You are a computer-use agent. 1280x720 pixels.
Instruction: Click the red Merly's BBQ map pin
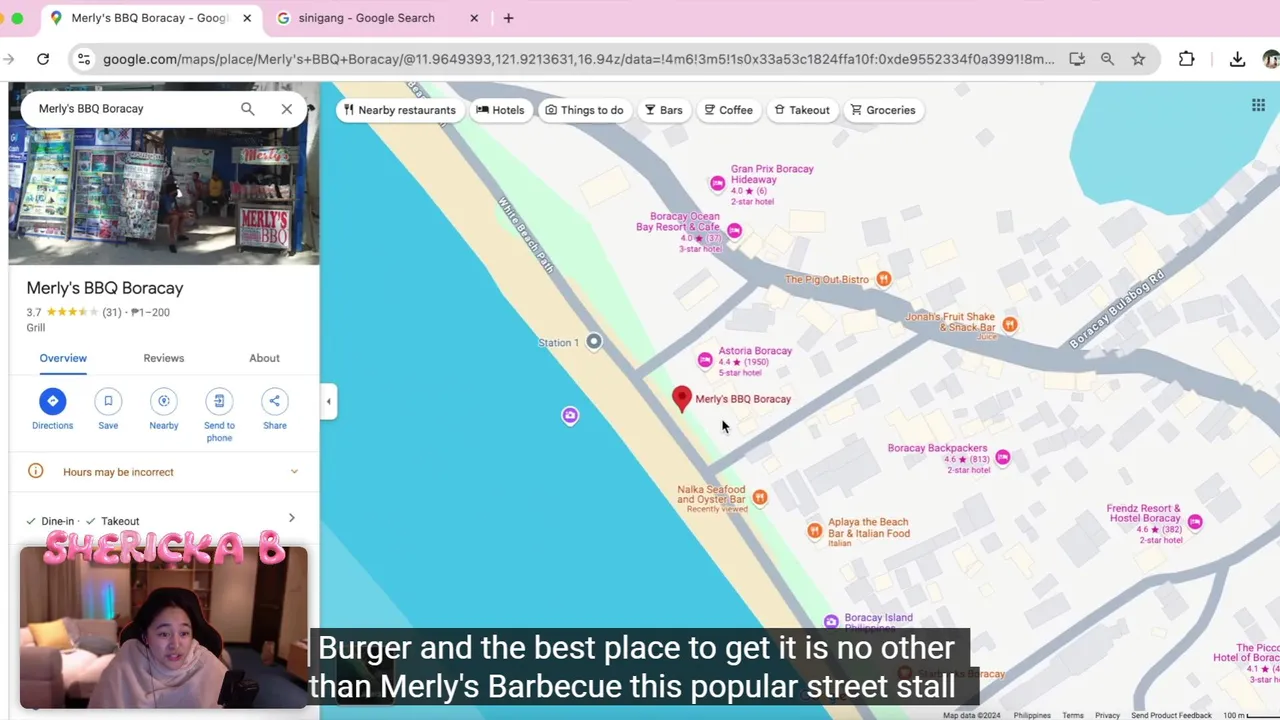682,399
